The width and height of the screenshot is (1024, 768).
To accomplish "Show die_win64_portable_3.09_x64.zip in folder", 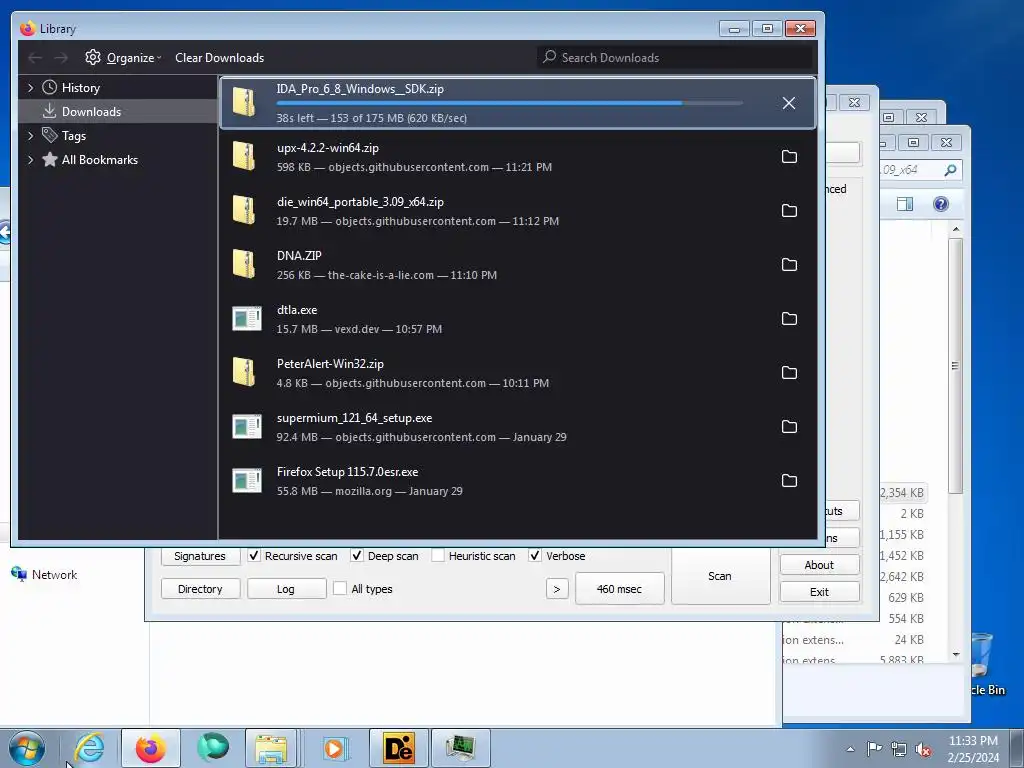I will tap(789, 211).
